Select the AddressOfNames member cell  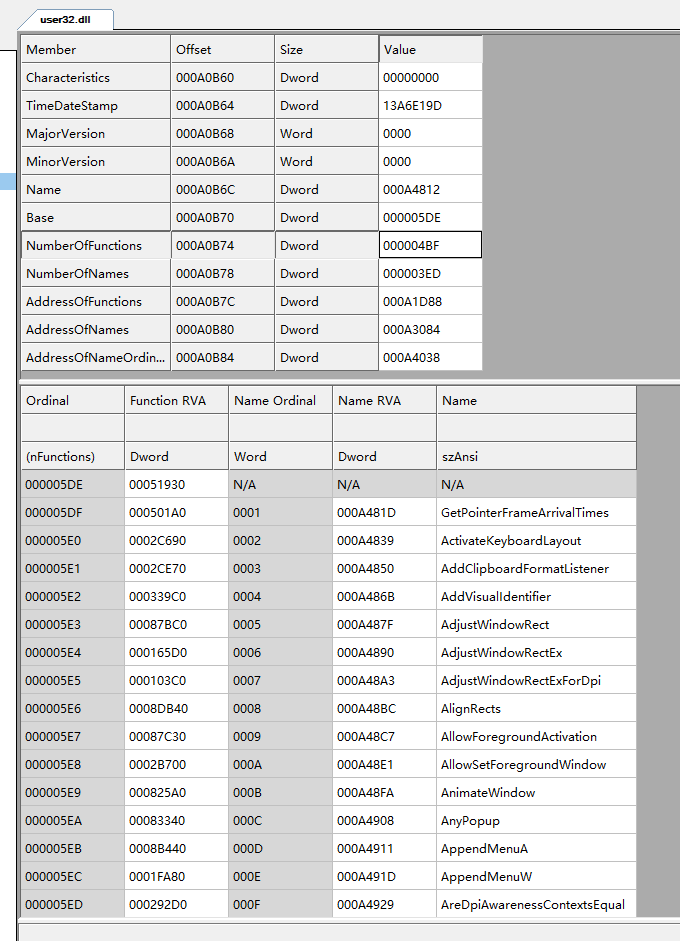tap(96, 329)
